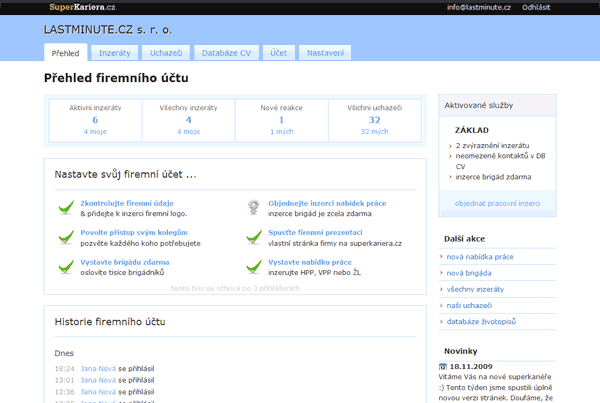The width and height of the screenshot is (600, 403).
Task: Open the Objednejte inzerci nabídek práce link
Action: 327,203
